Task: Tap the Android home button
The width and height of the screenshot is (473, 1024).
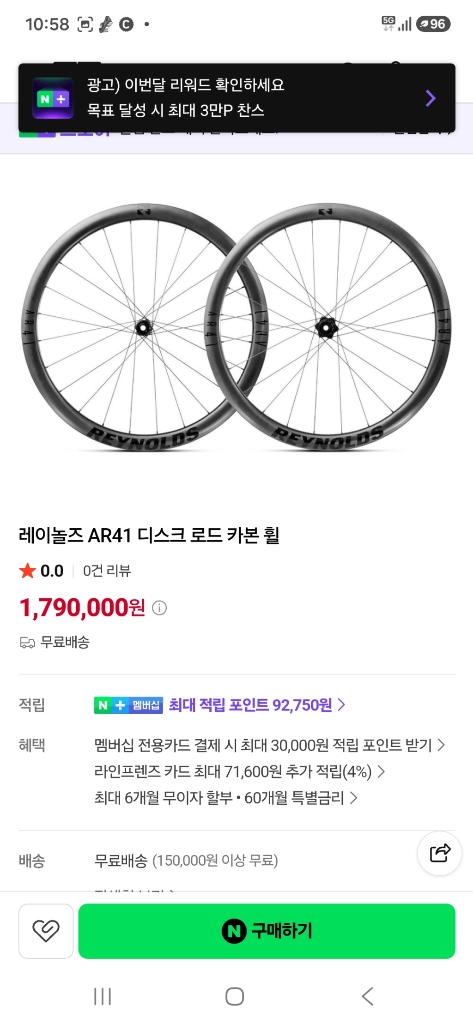Action: 235,996
